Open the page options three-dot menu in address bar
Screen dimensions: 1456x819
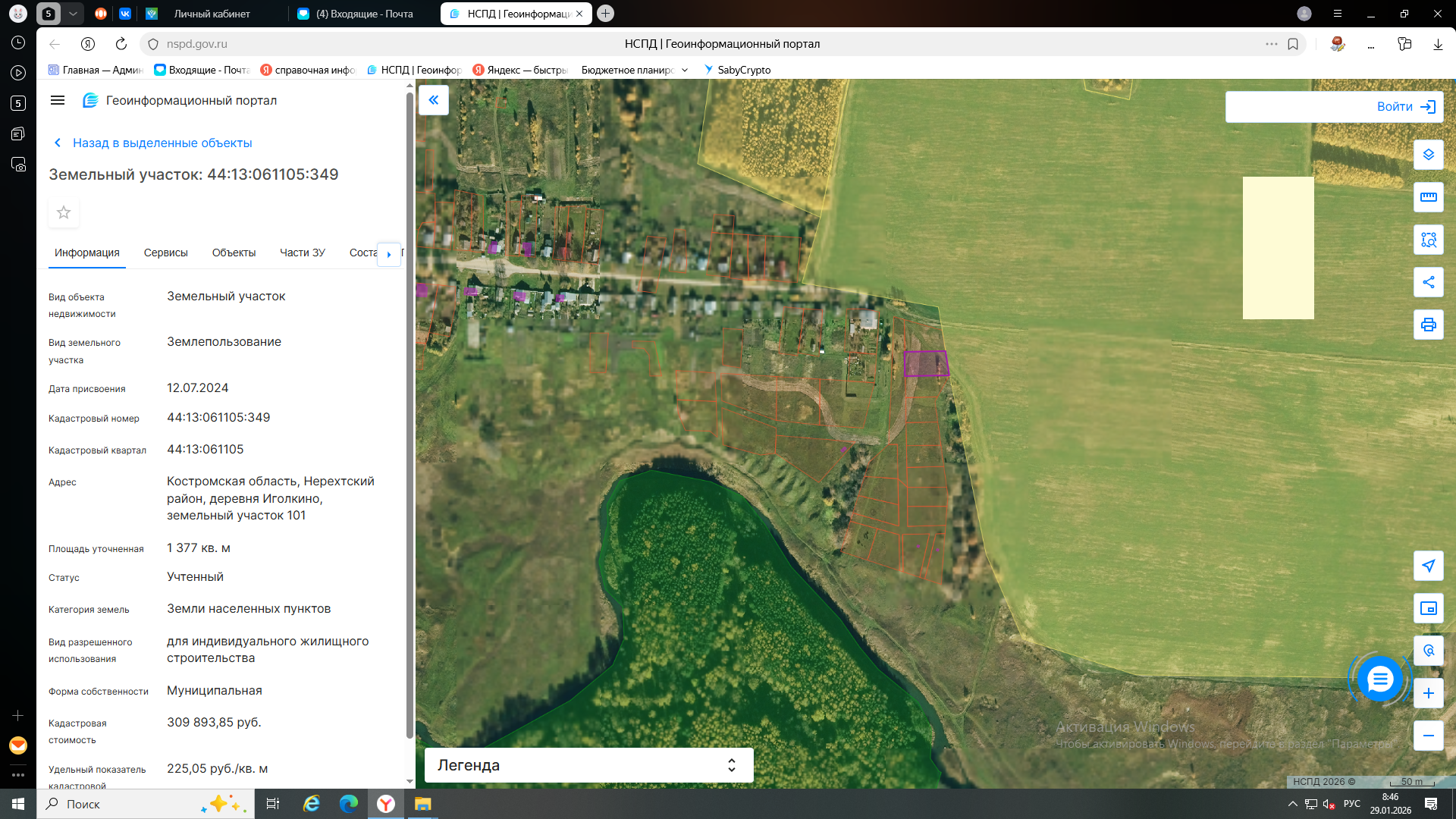1272,44
